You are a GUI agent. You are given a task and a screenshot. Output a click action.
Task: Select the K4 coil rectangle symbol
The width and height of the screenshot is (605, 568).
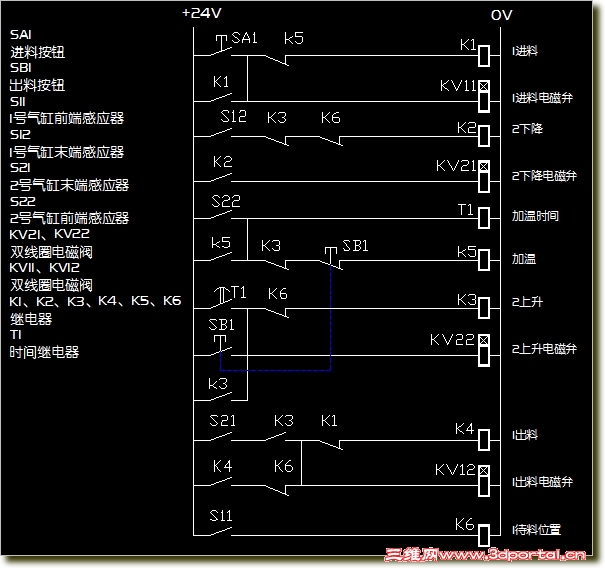(484, 440)
